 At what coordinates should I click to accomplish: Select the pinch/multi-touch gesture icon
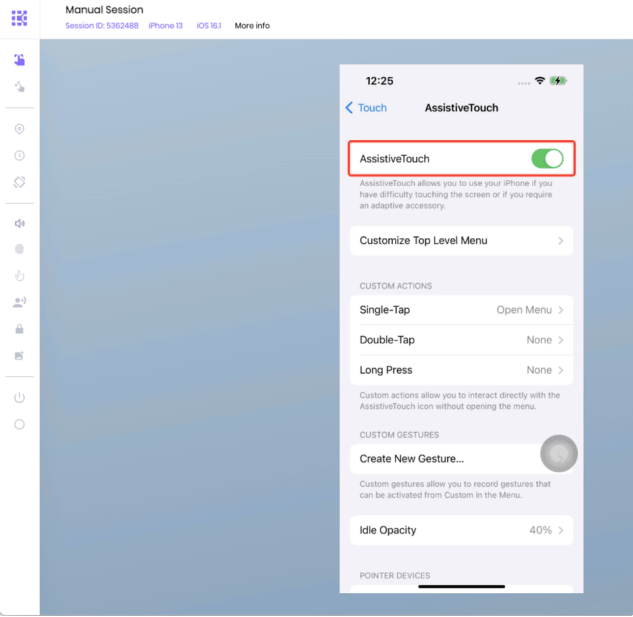pos(19,86)
